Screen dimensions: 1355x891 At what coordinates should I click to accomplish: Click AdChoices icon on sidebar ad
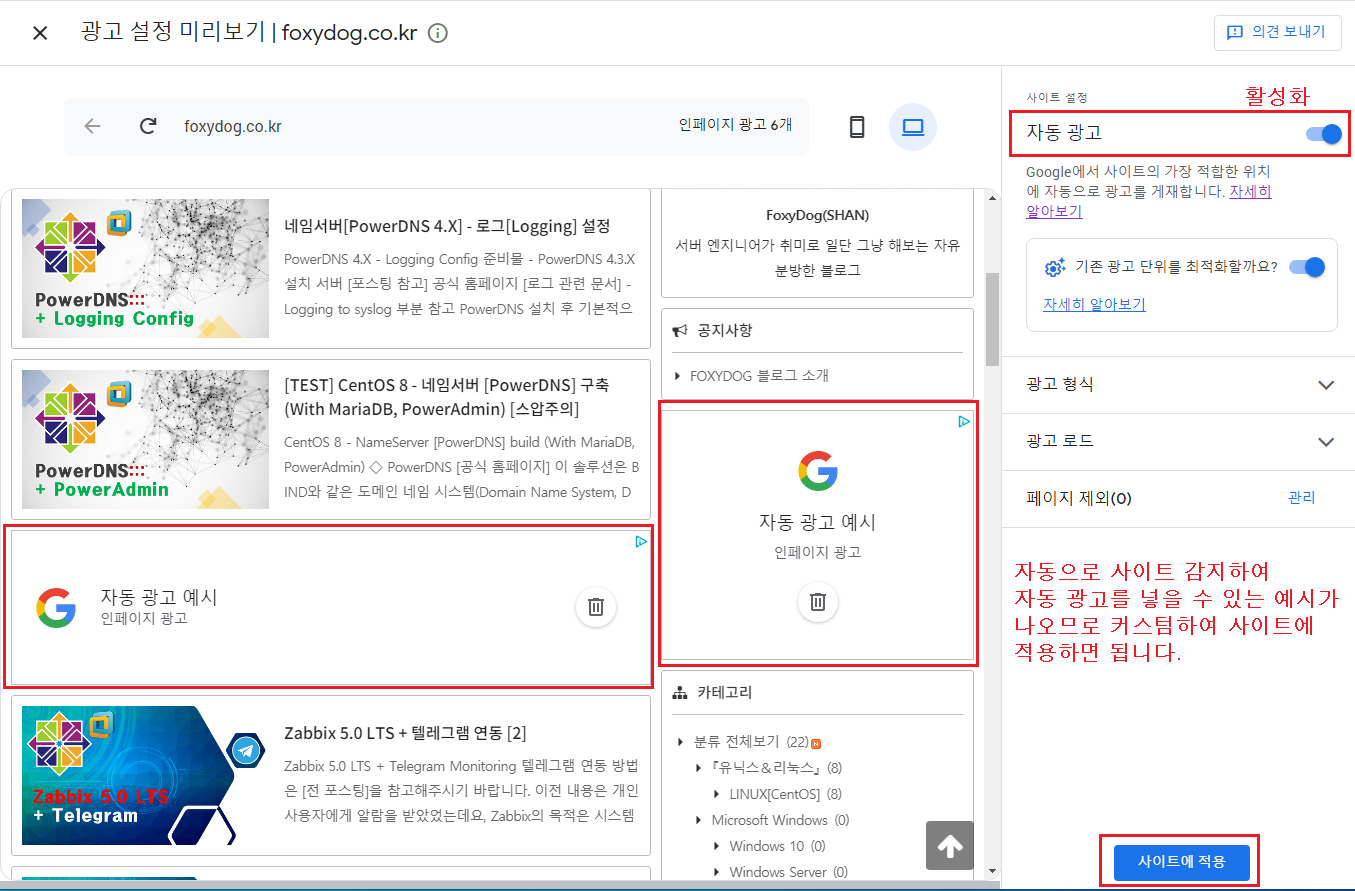tap(963, 422)
